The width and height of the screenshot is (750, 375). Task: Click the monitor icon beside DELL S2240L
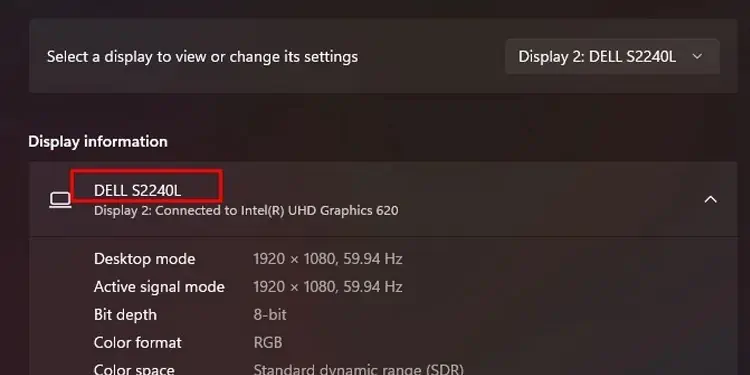tap(60, 200)
